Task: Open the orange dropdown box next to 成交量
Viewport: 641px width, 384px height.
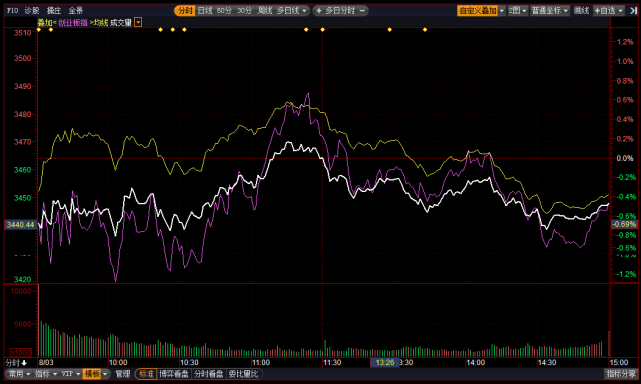Action: pyautogui.click(x=138, y=22)
